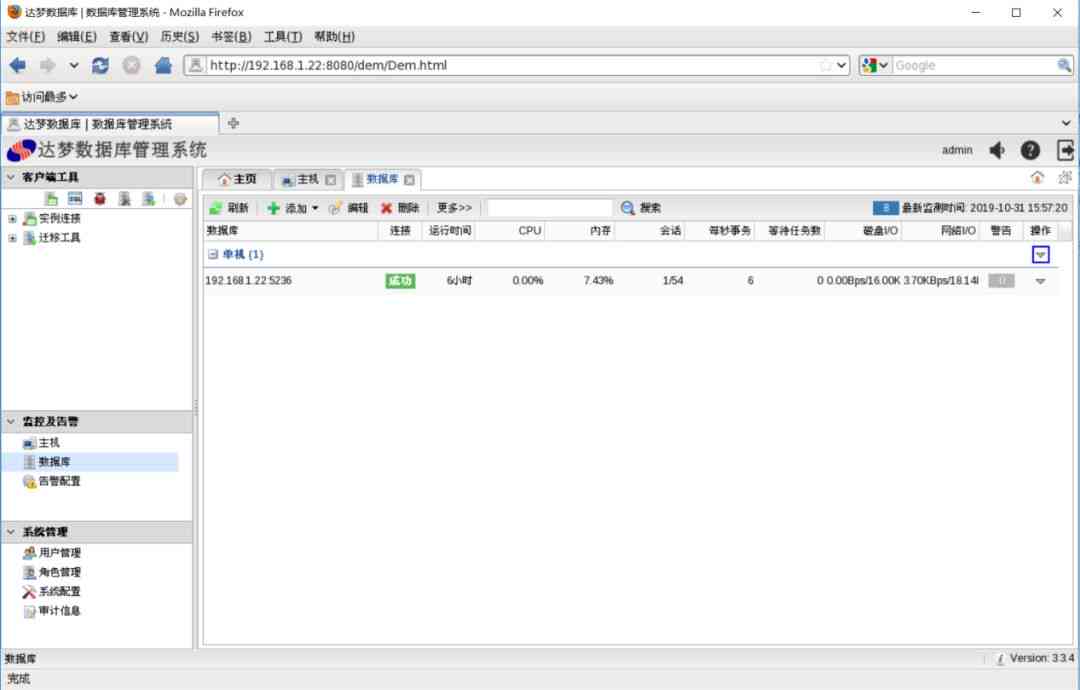The width and height of the screenshot is (1080, 690).
Task: Expand the 实例连接 tree node
Action: coord(12,219)
